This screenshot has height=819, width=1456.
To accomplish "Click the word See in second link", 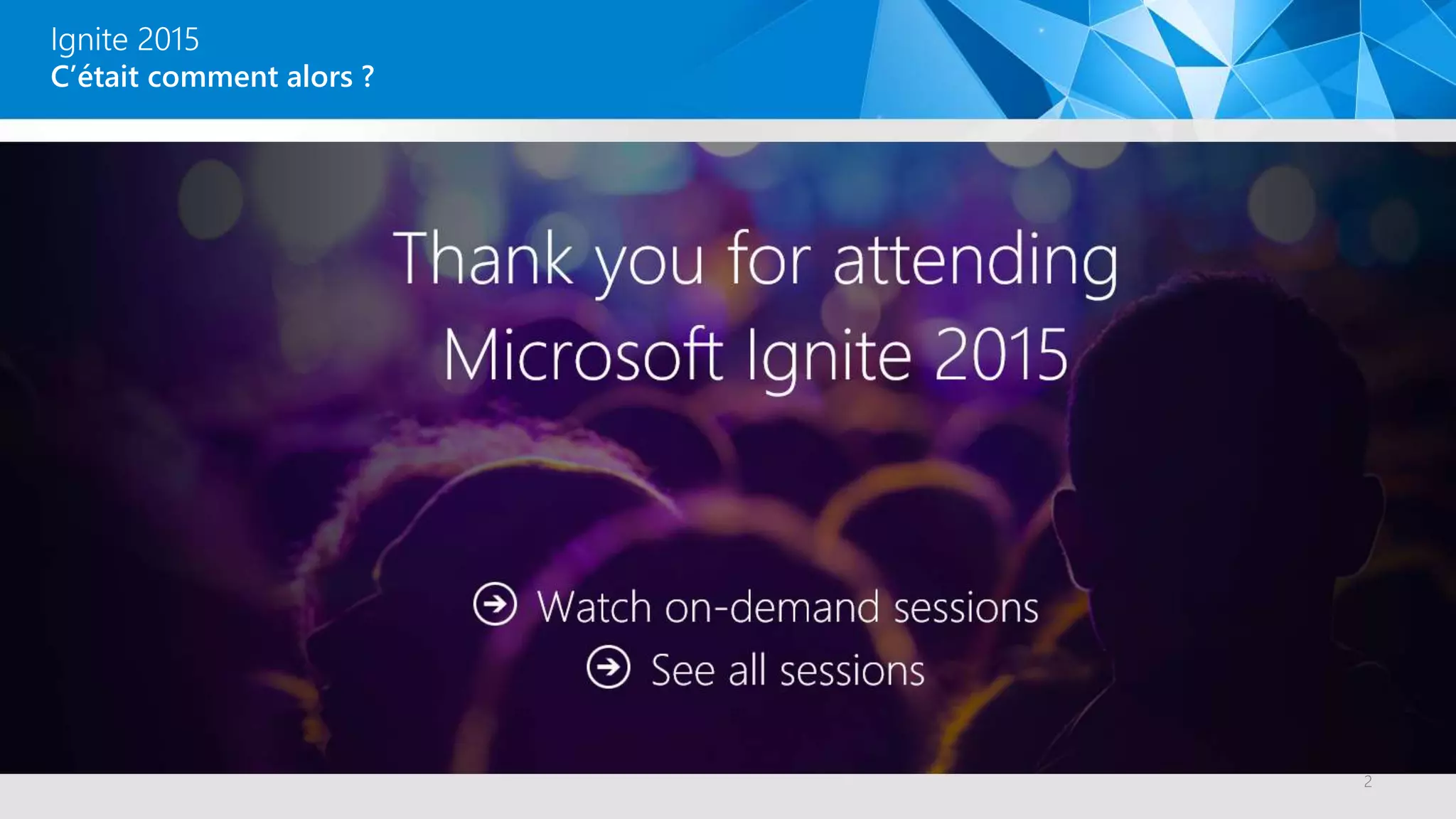I will pyautogui.click(x=682, y=670).
